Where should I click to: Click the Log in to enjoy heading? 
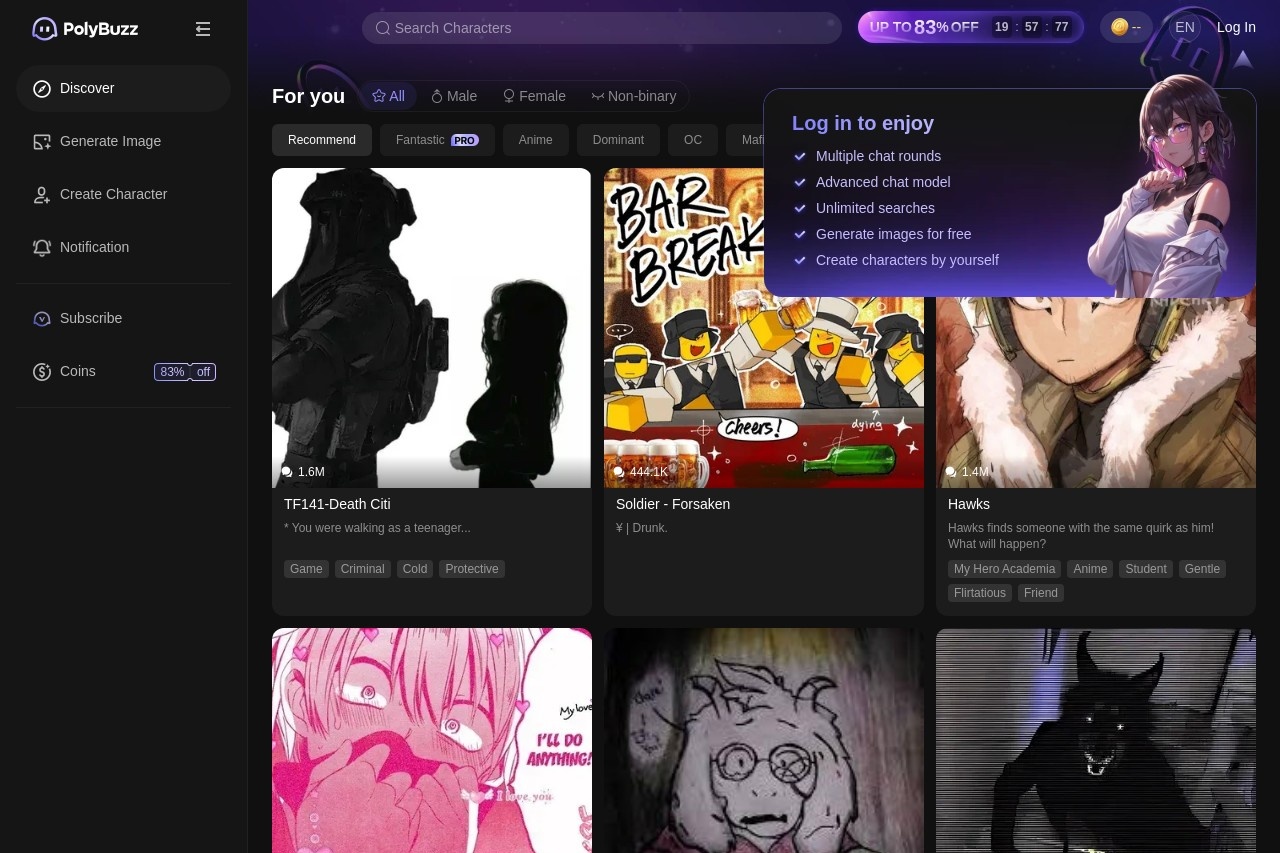[863, 123]
